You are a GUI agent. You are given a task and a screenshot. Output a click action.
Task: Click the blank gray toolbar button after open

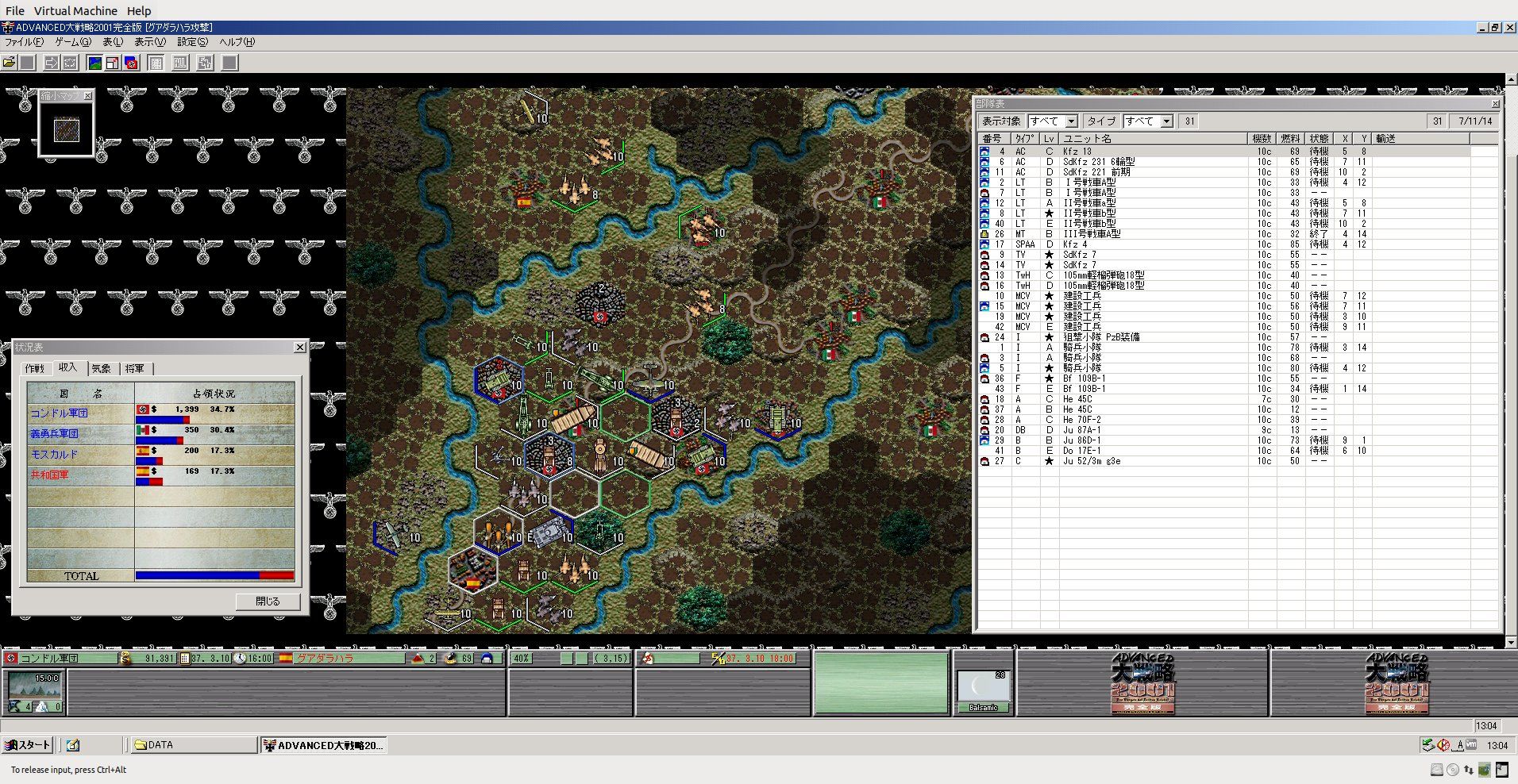tap(28, 63)
